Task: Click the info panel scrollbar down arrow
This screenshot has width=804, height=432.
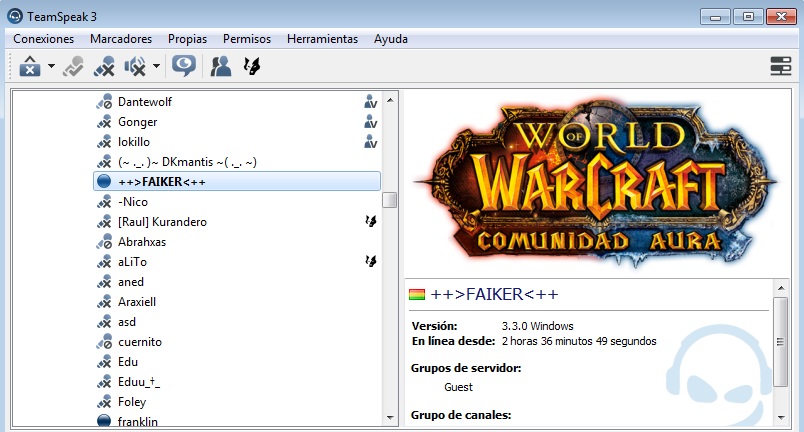Action: tap(780, 417)
